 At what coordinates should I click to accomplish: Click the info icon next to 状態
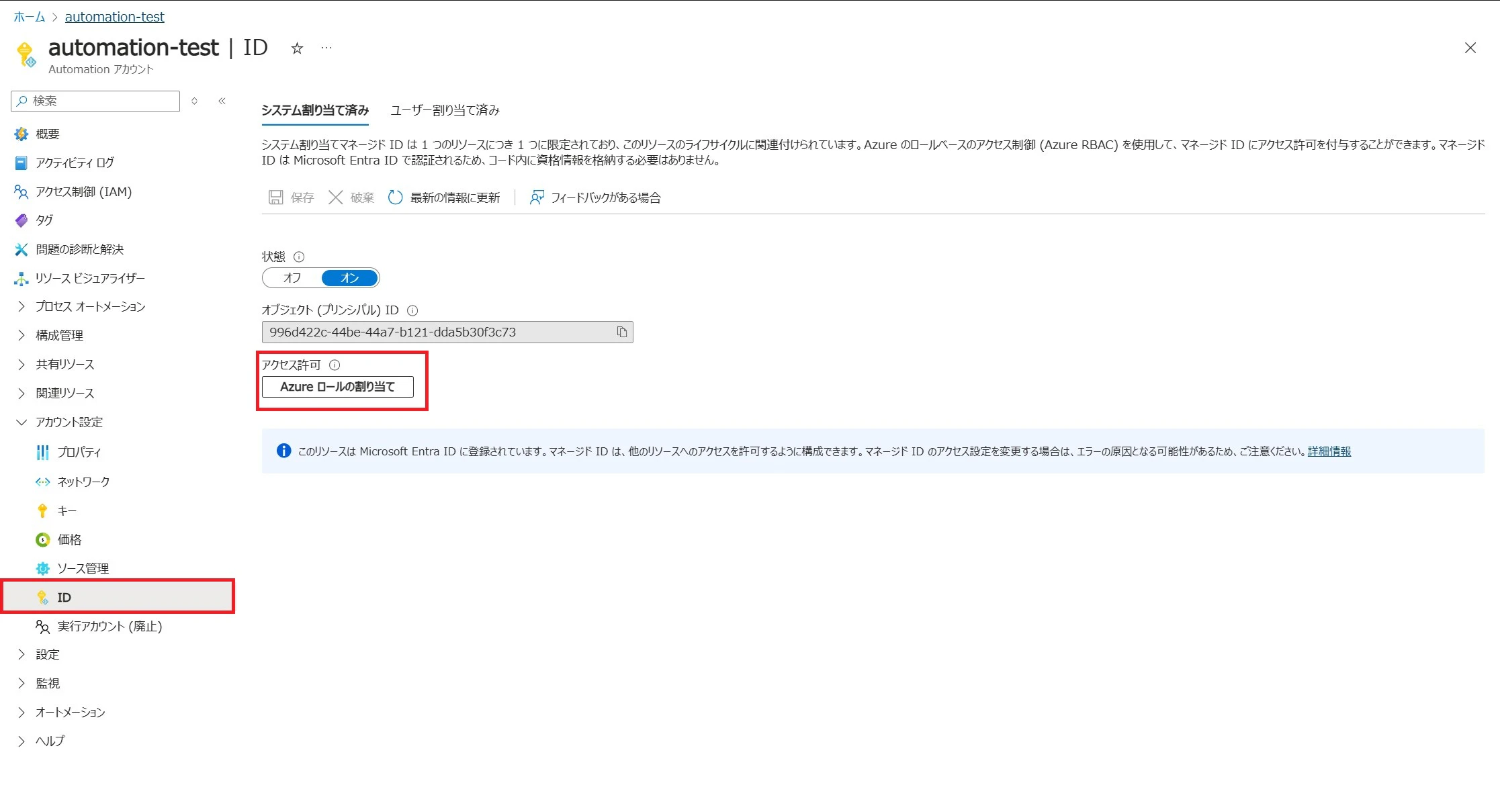tap(299, 257)
